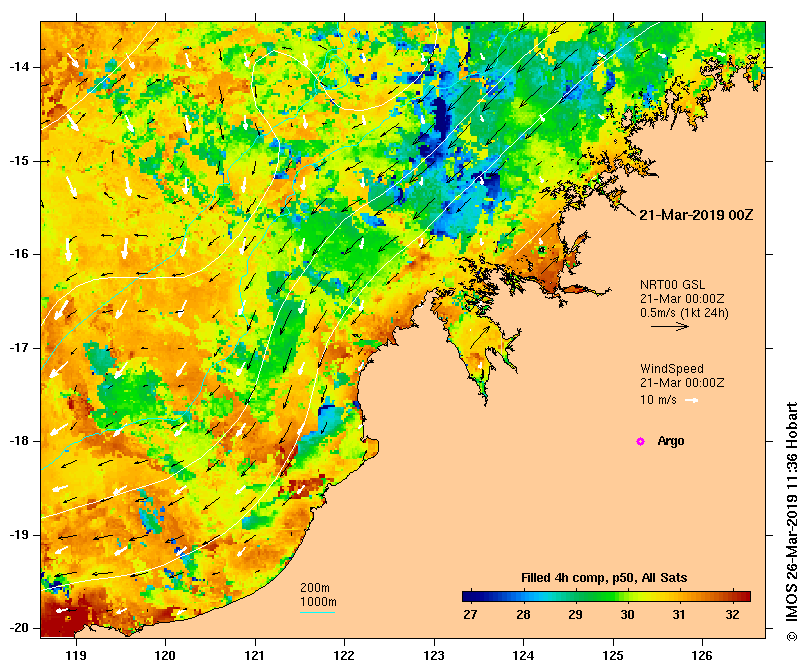Click the Argo legend label
The width and height of the screenshot is (809, 672).
tap(671, 441)
